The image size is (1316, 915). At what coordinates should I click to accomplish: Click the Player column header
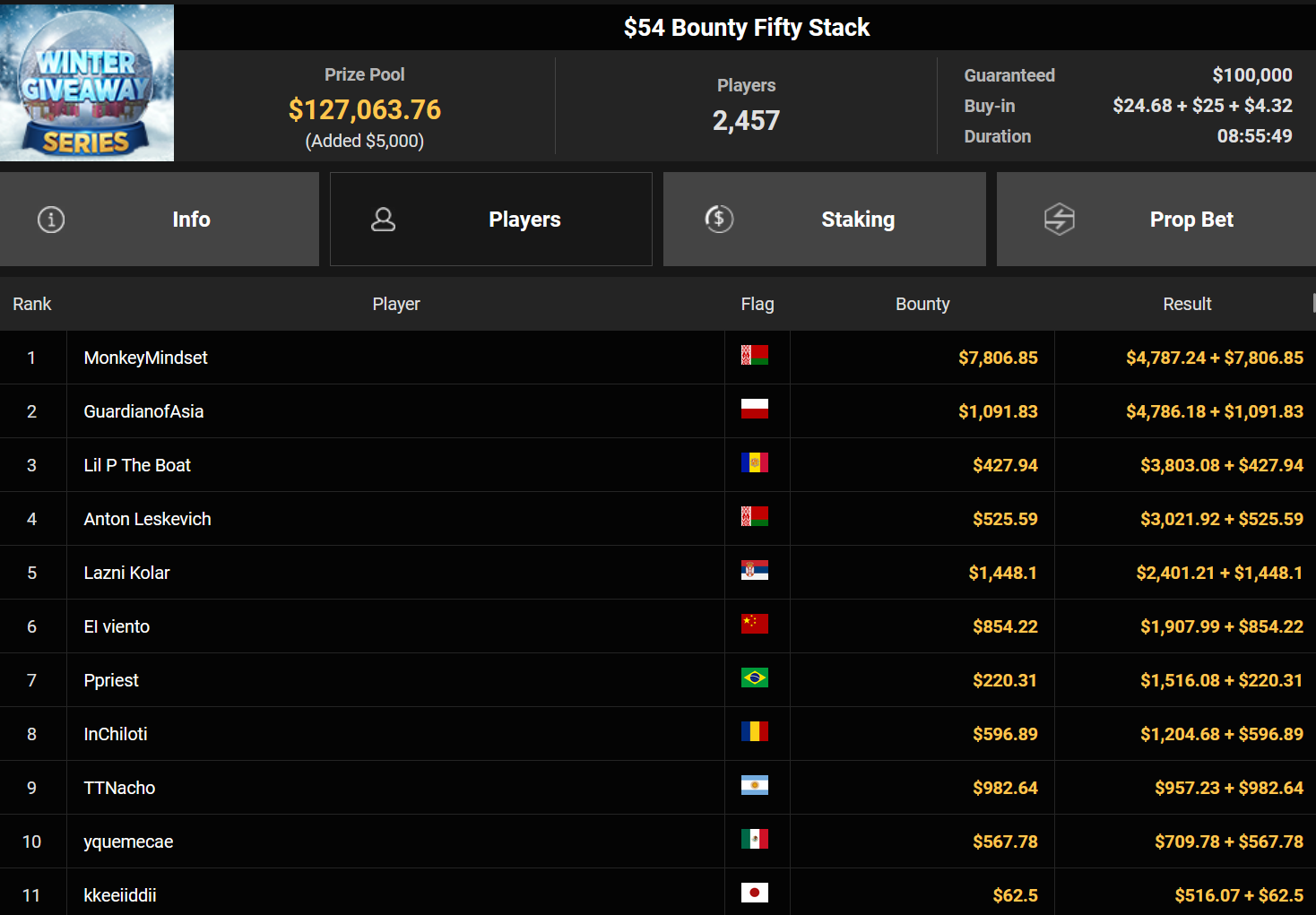click(395, 305)
